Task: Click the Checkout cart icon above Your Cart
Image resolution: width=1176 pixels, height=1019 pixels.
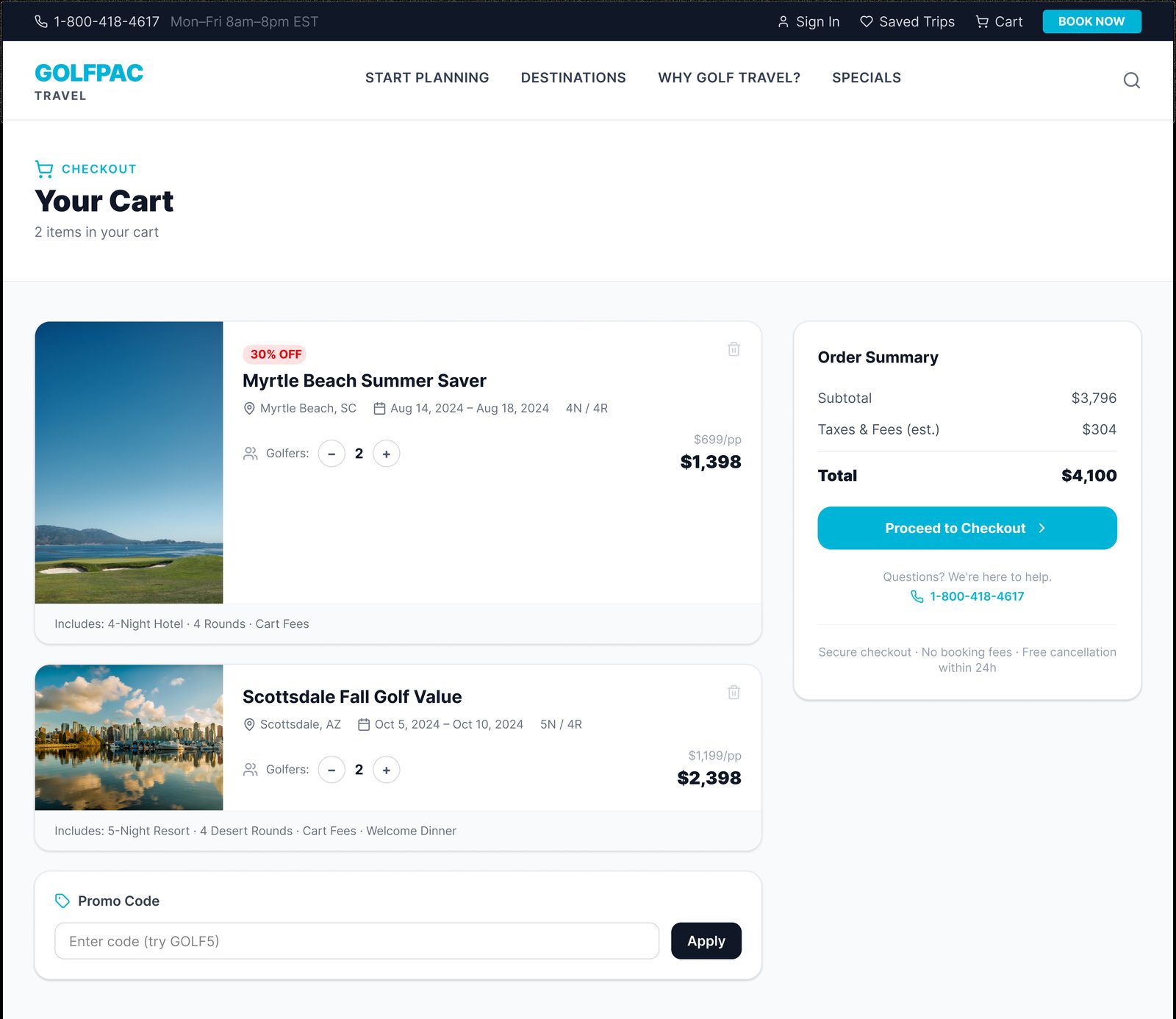Action: pos(44,169)
